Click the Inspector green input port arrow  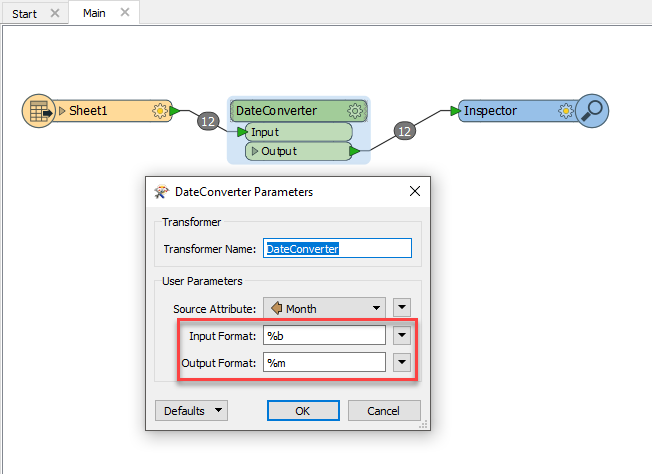(x=456, y=111)
